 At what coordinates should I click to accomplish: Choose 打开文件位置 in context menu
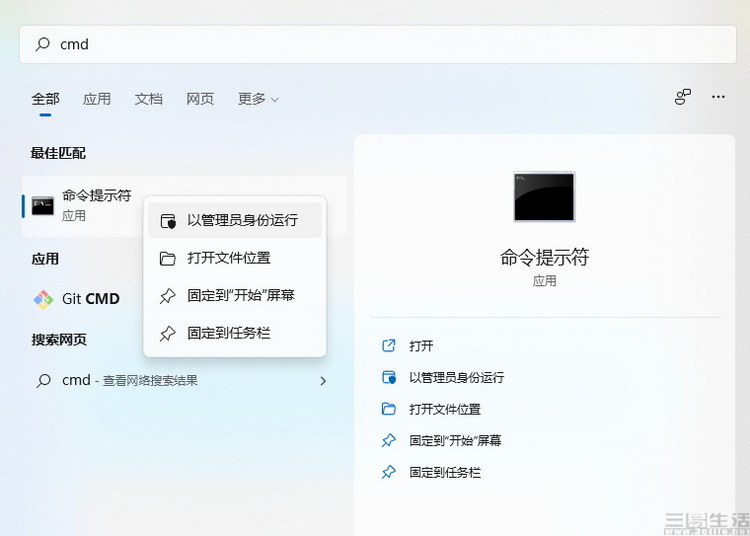pyautogui.click(x=235, y=258)
